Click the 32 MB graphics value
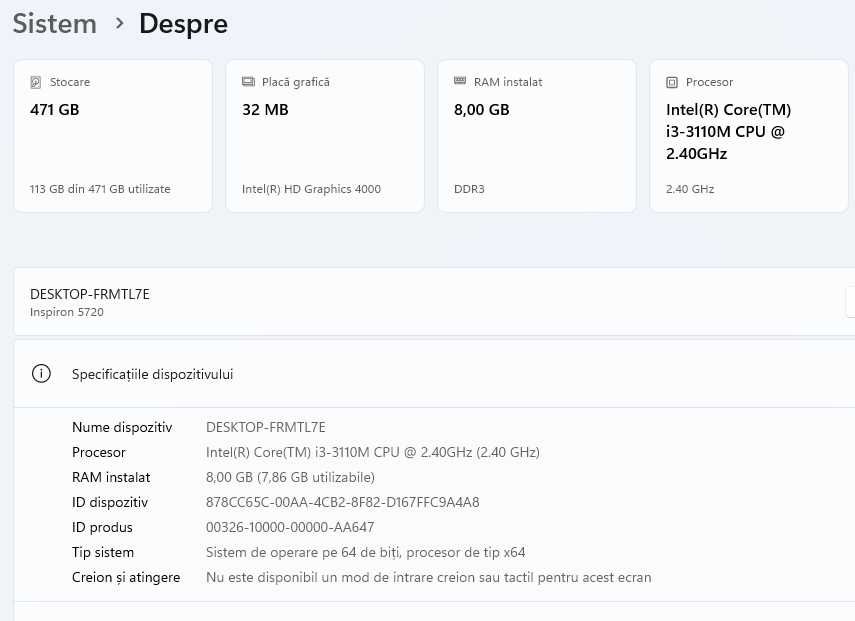 (x=265, y=110)
